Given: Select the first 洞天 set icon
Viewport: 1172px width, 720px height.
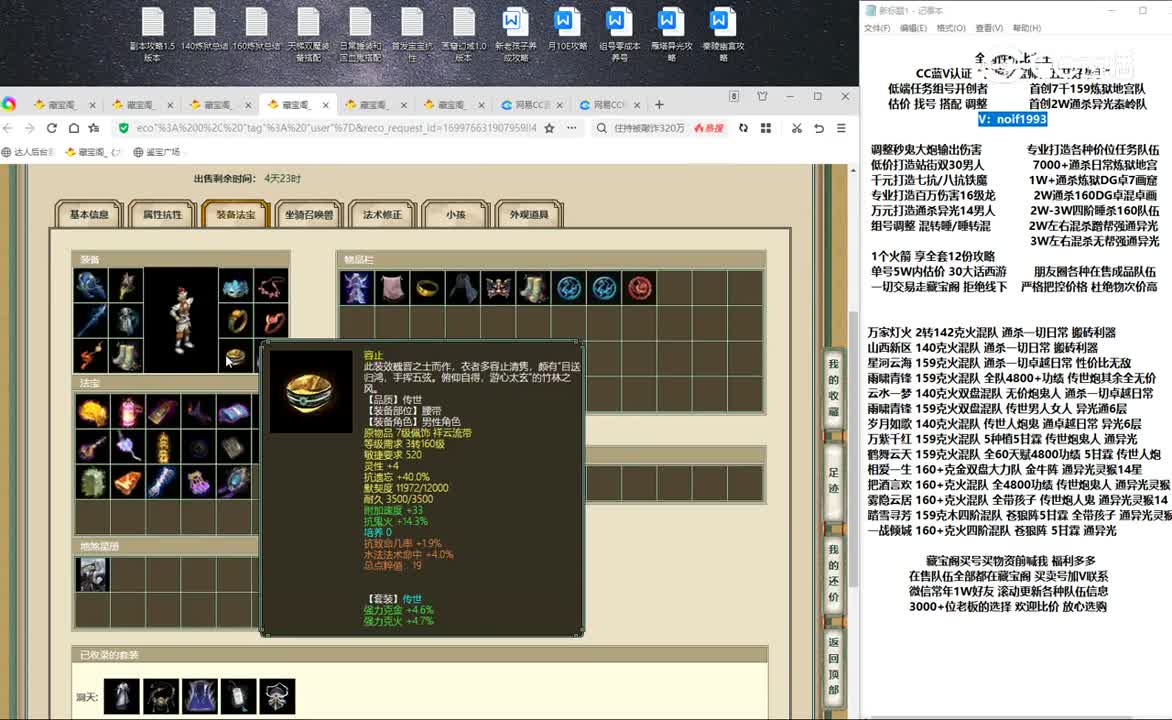Looking at the screenshot, I should pyautogui.click(x=122, y=697).
